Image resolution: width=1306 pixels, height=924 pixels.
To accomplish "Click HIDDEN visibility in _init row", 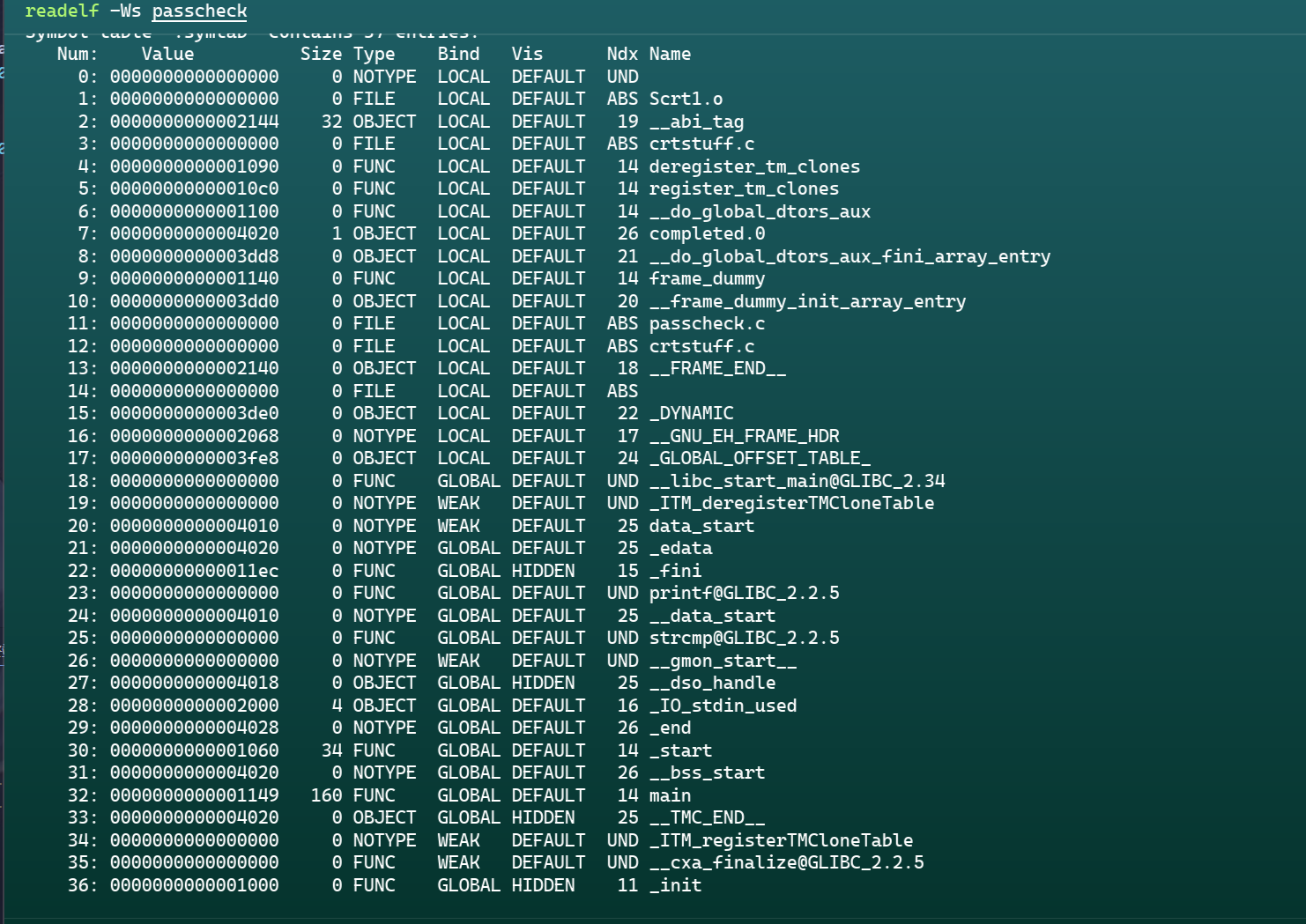I will coord(543,886).
